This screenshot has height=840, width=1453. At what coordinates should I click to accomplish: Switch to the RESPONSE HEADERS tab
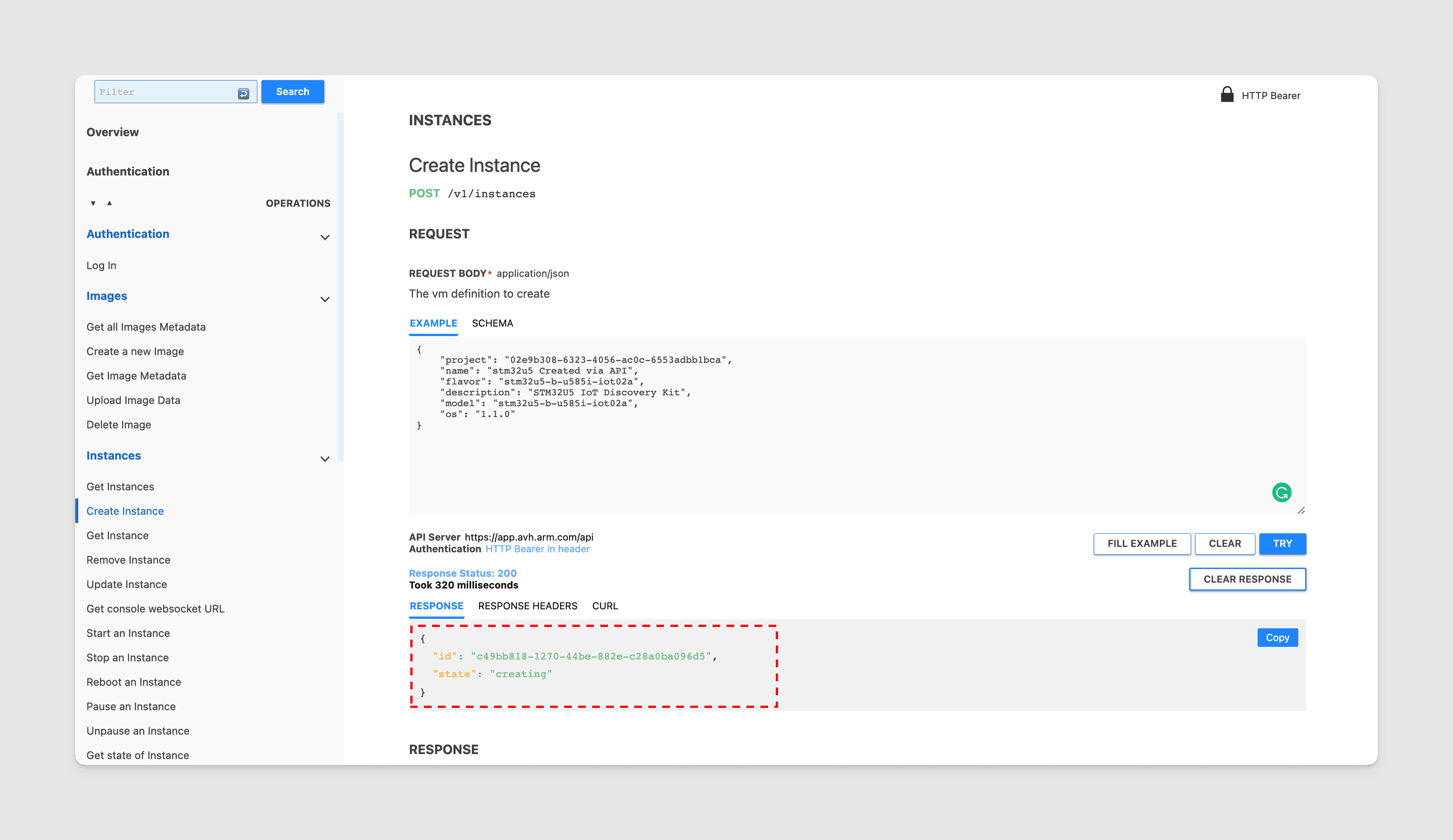pyautogui.click(x=528, y=605)
